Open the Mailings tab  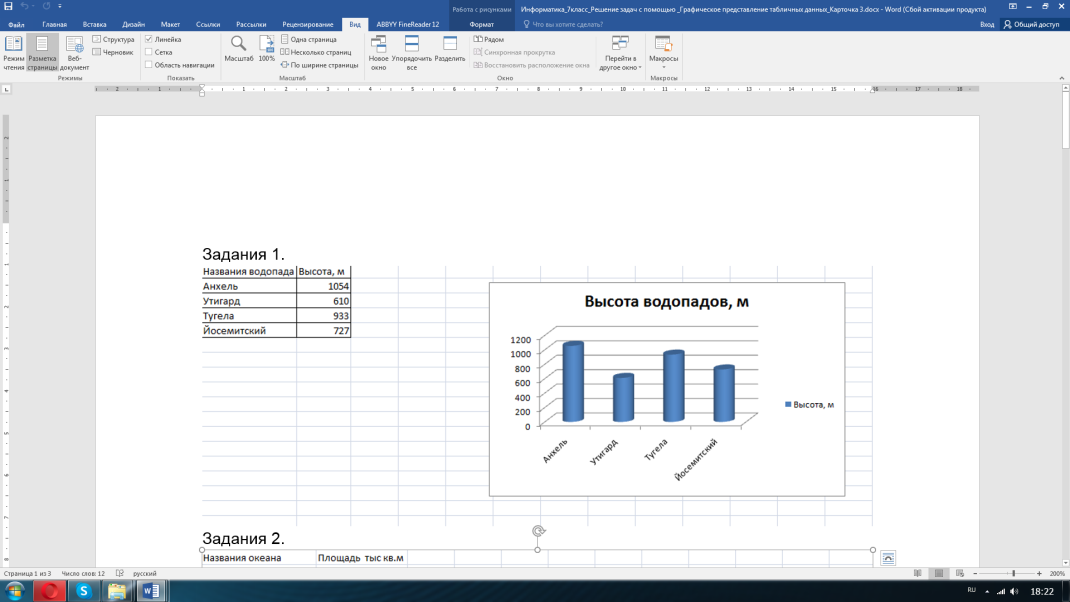(251, 25)
